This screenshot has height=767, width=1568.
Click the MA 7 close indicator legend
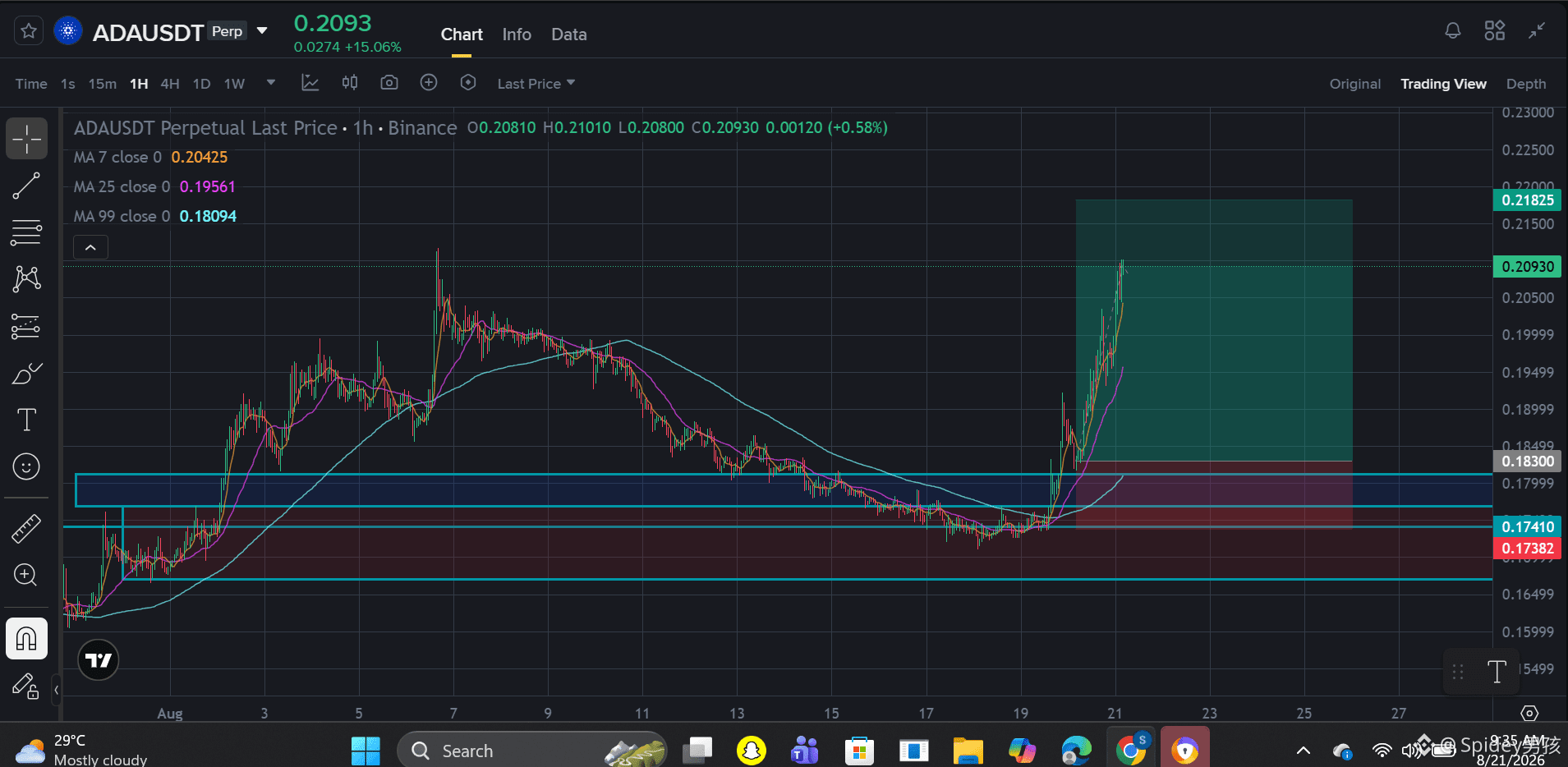150,157
